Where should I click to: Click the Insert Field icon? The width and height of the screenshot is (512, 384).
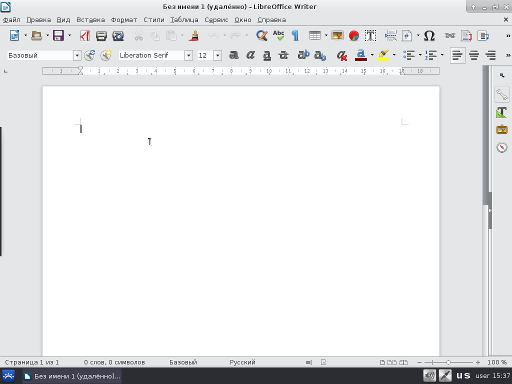click(x=407, y=35)
